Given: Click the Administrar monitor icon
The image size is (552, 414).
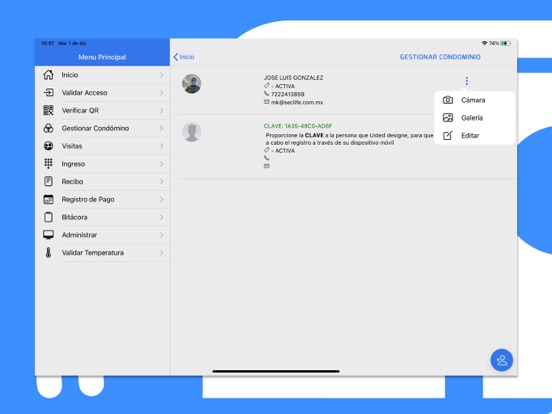Looking at the screenshot, I should 48,235.
